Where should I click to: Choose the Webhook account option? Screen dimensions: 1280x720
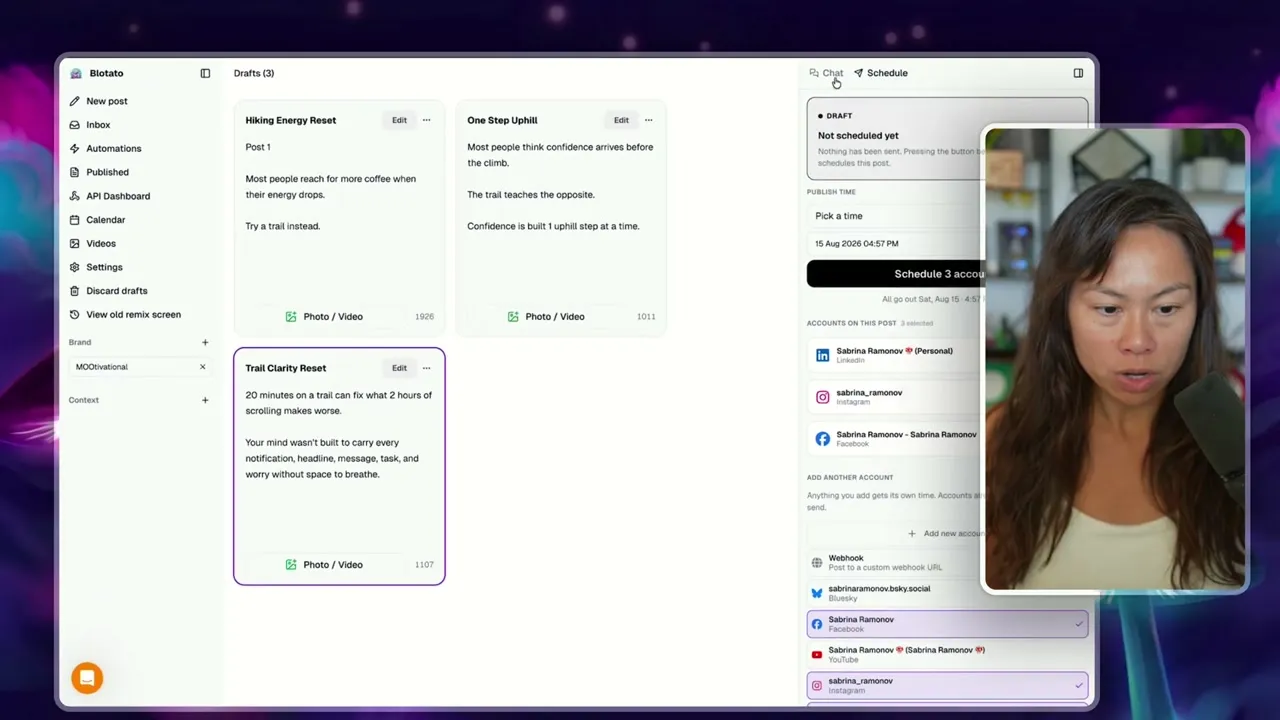coord(895,562)
